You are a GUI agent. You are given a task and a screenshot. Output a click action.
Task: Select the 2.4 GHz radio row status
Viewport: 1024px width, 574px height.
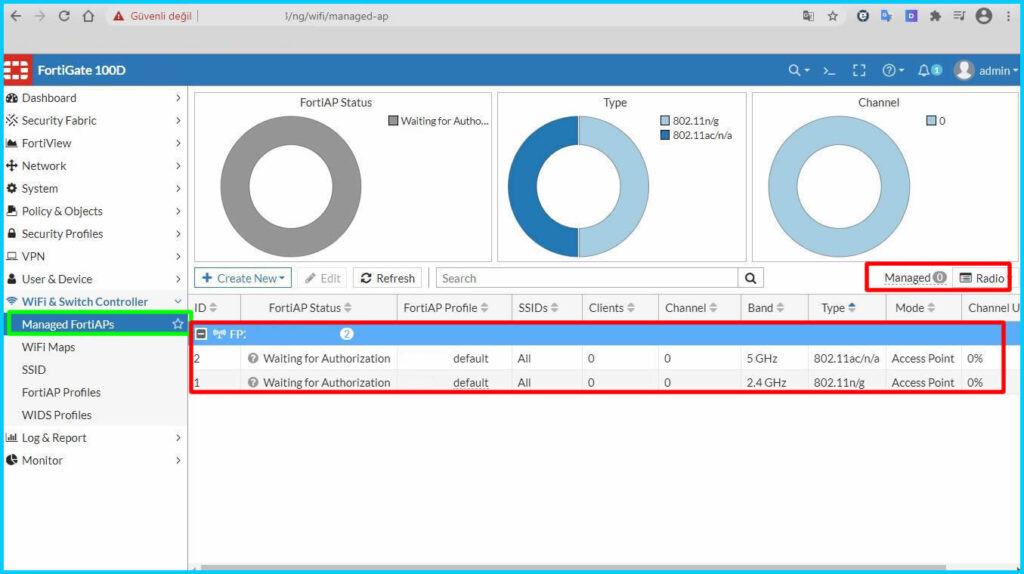pos(319,383)
